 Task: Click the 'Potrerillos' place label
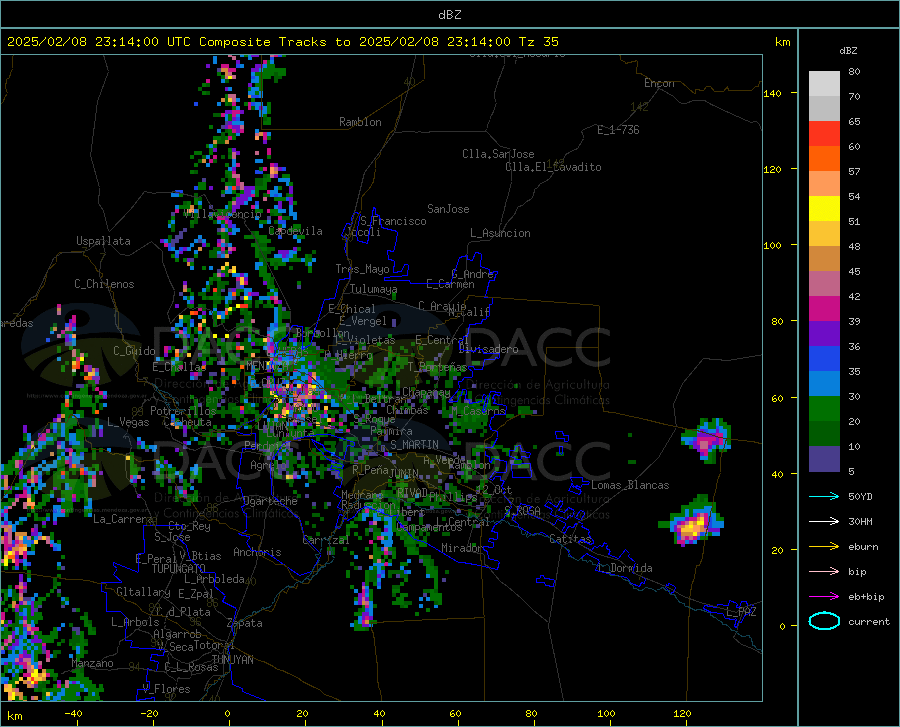coord(183,411)
